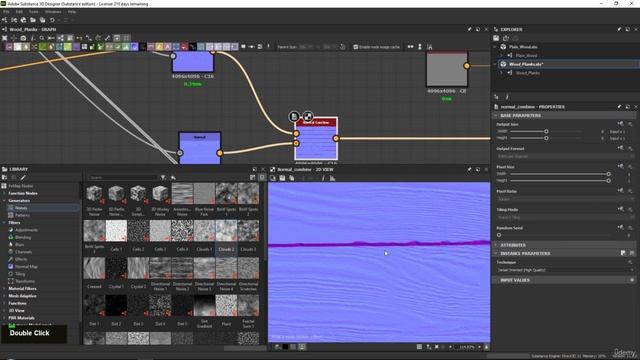Select the Normal node in graph
The width and height of the screenshot is (640, 360).
200,148
